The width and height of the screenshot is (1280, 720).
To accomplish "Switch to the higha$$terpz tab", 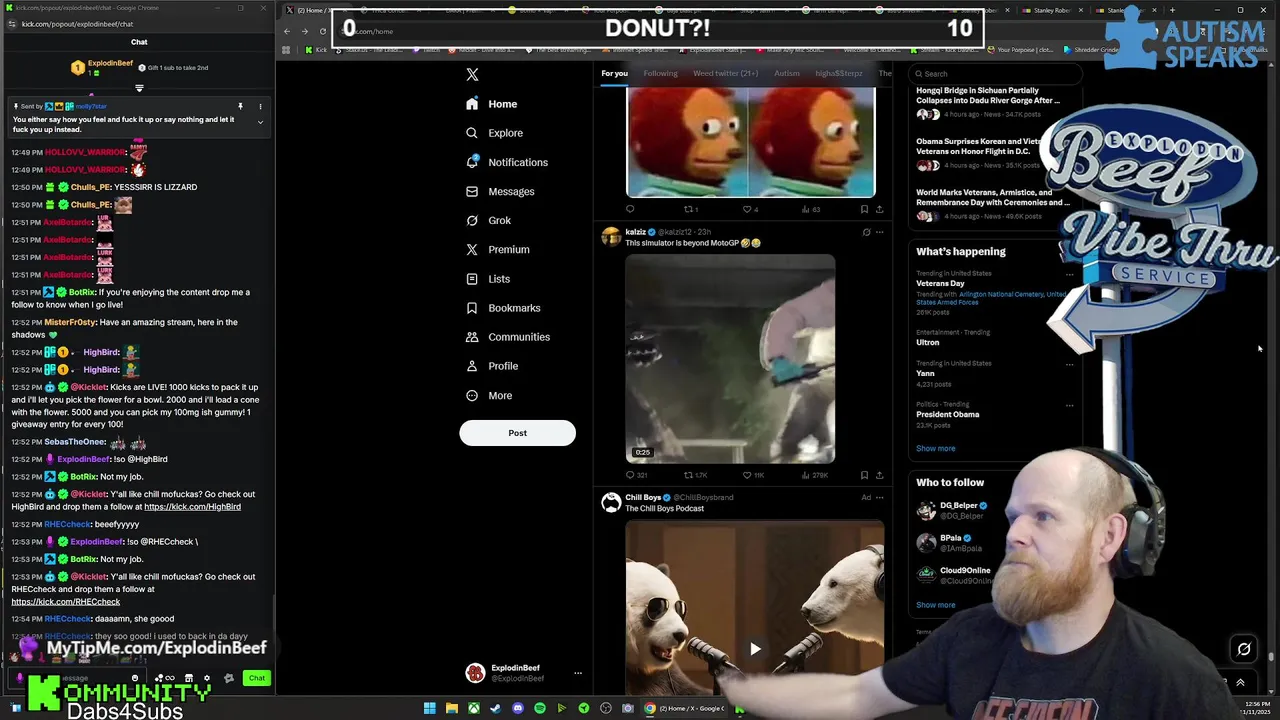I will click(839, 73).
